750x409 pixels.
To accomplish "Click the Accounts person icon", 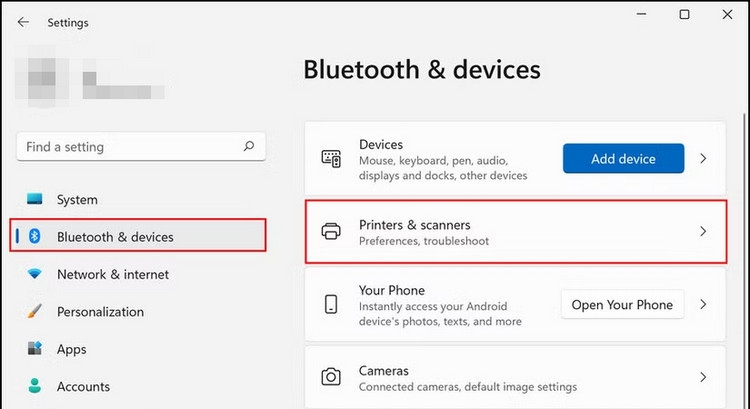I will click(x=36, y=386).
